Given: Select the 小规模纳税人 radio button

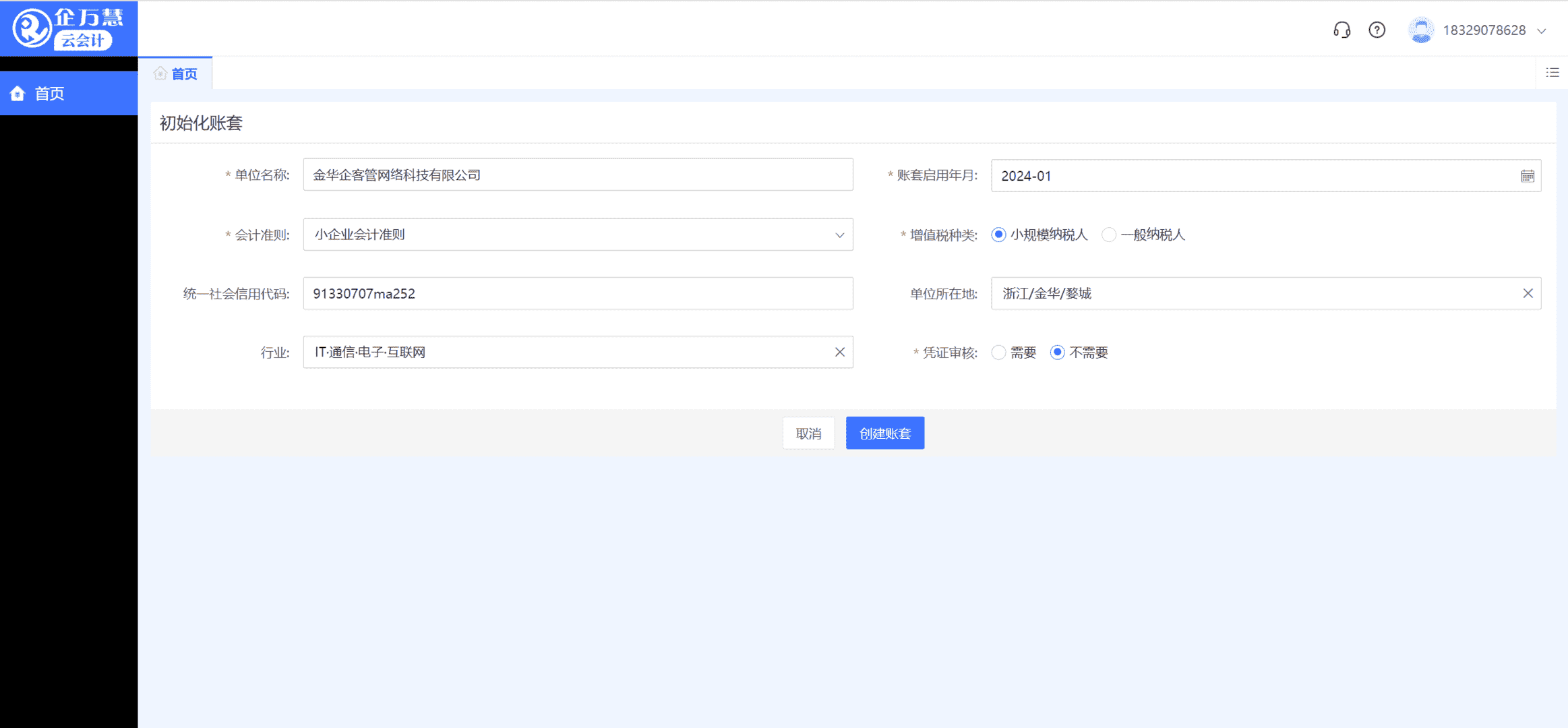Looking at the screenshot, I should 998,235.
